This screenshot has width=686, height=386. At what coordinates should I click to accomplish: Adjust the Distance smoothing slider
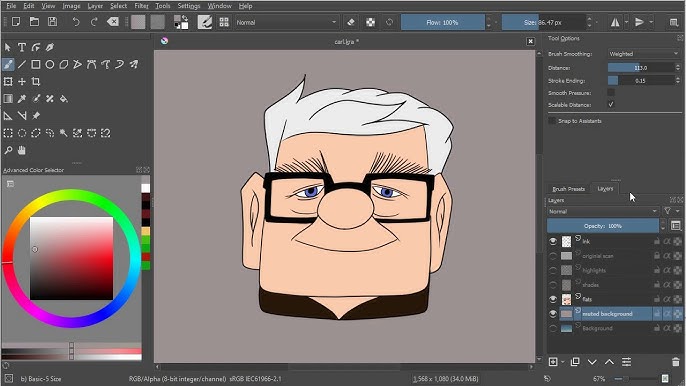(641, 68)
